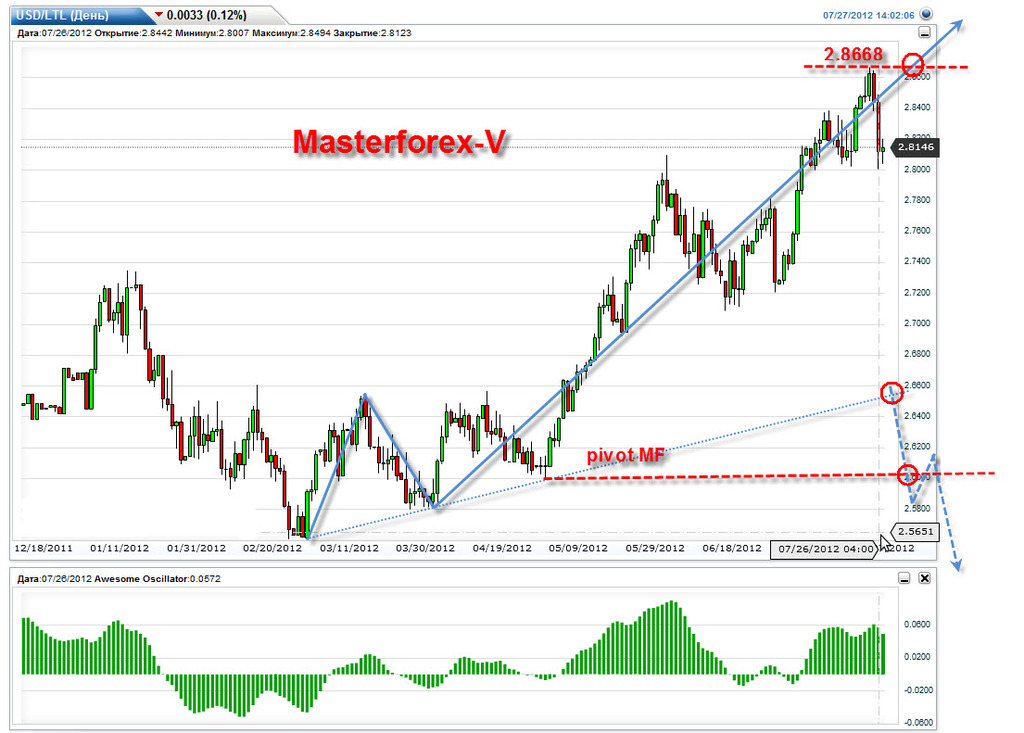1024x733 pixels.
Task: Click the Минимум:2.8007 value in the header
Action: click(x=212, y=33)
